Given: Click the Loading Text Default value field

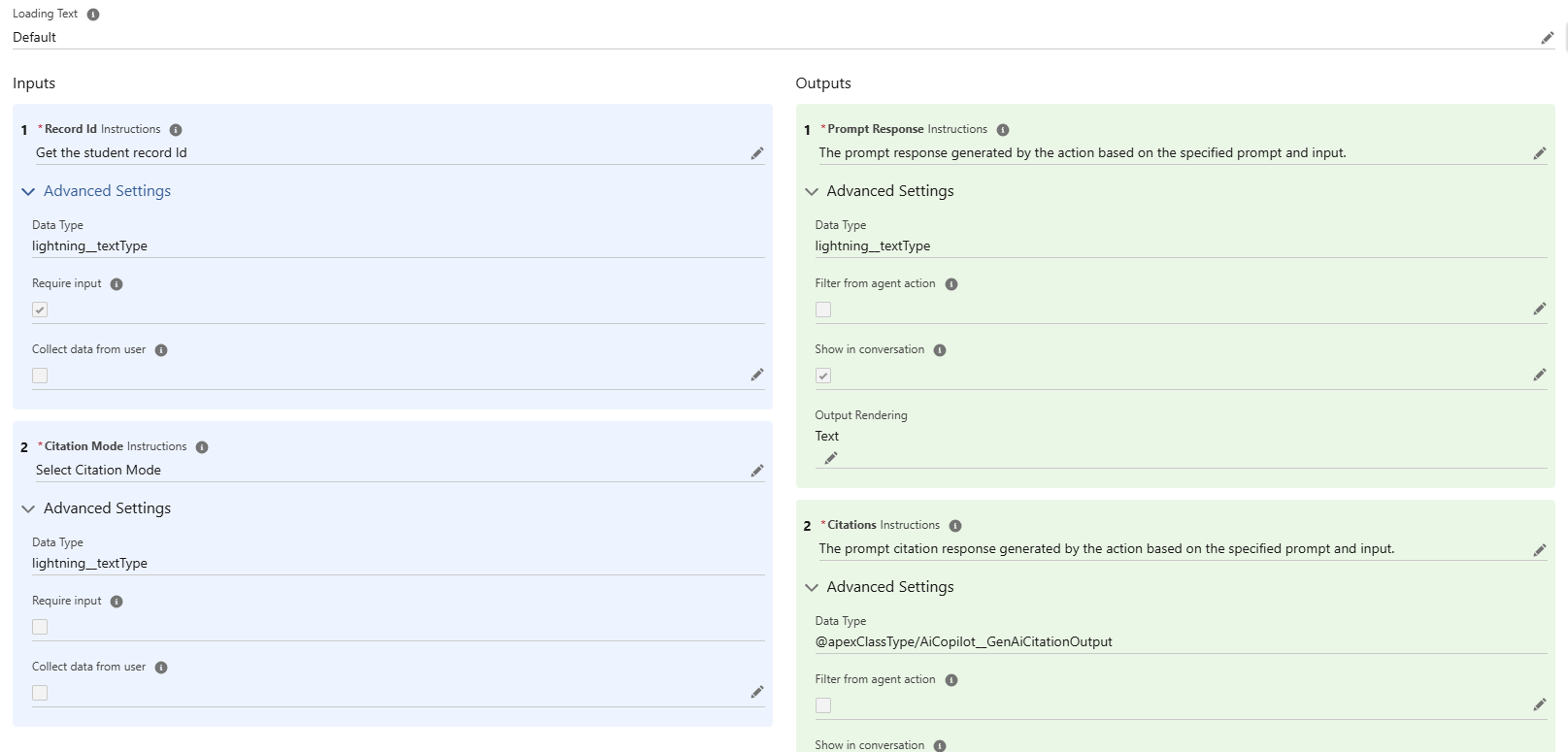Looking at the screenshot, I should [x=35, y=38].
